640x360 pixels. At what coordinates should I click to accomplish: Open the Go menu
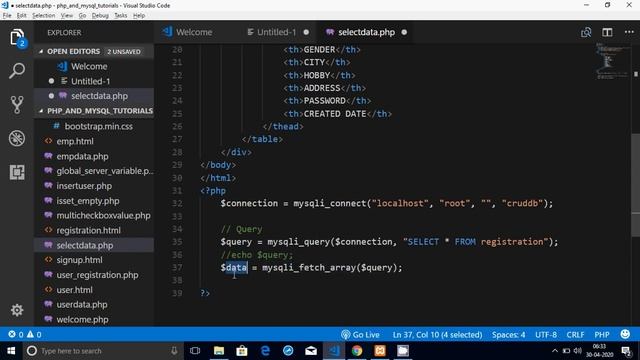click(x=82, y=16)
